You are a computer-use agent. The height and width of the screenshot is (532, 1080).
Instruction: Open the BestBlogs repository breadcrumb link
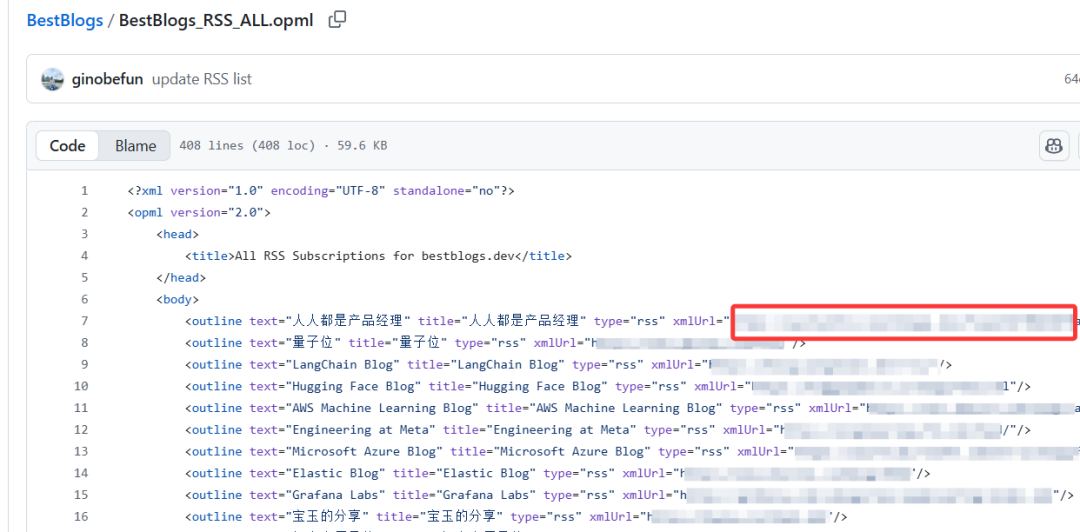pos(64,20)
